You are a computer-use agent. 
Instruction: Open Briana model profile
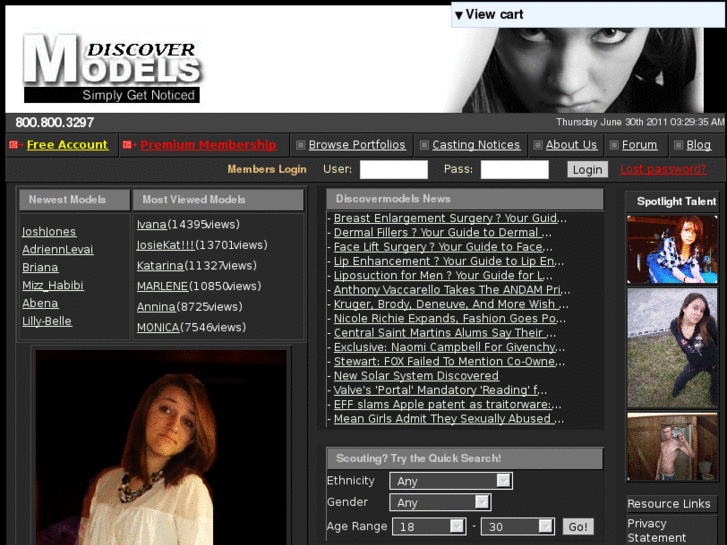40,267
